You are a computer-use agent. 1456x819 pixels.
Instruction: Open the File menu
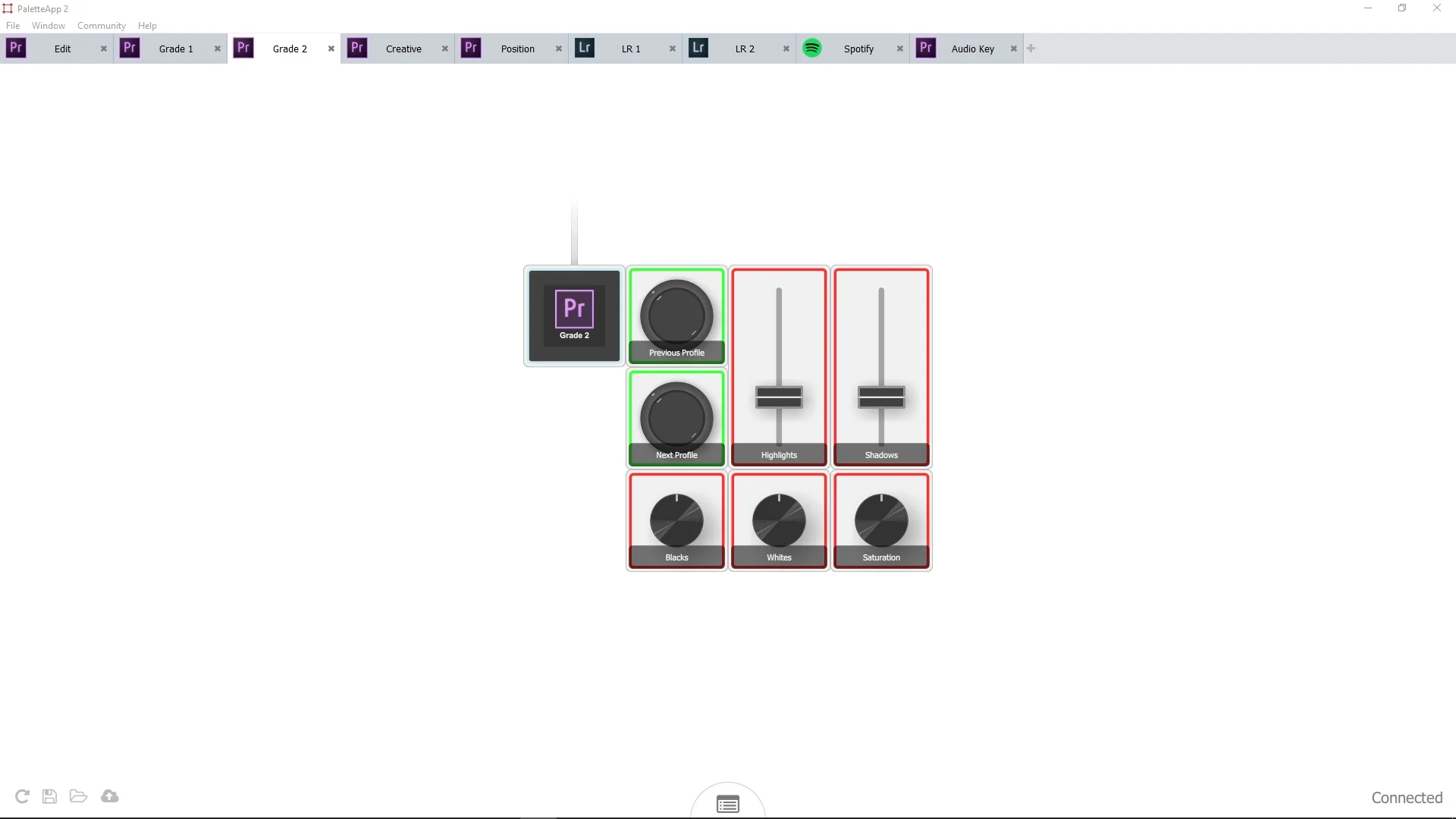tap(13, 26)
